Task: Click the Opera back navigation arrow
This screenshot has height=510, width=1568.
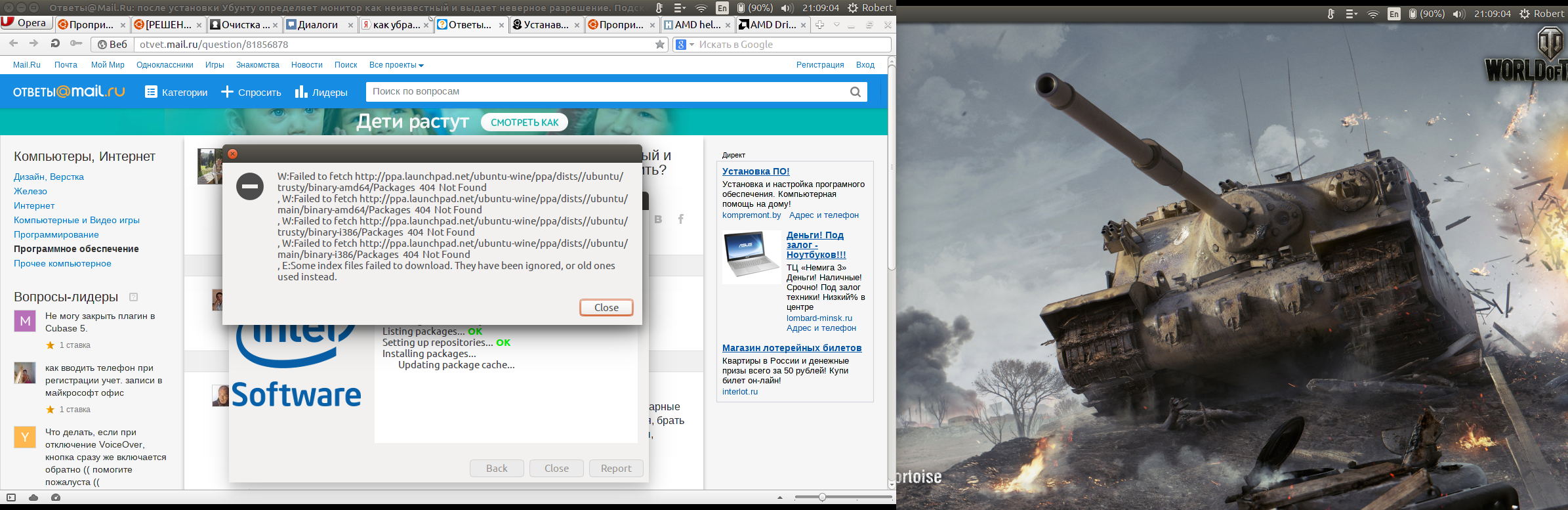Action: coord(13,44)
